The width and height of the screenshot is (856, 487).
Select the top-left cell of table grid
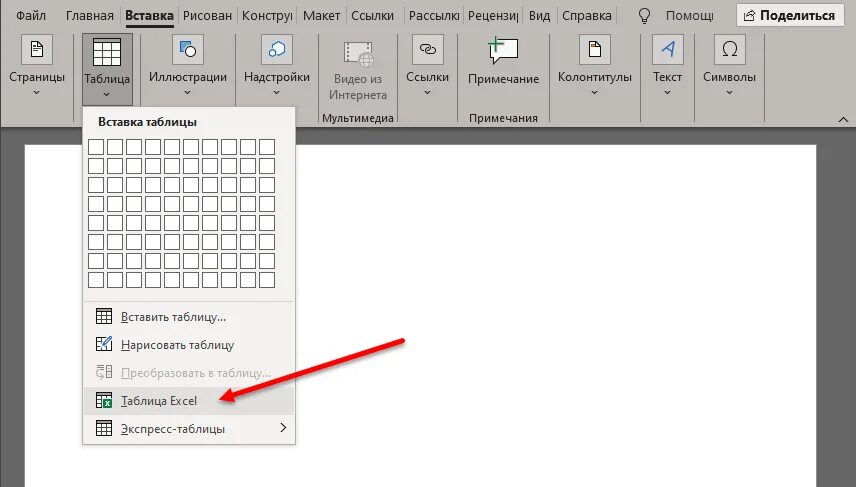(x=96, y=146)
